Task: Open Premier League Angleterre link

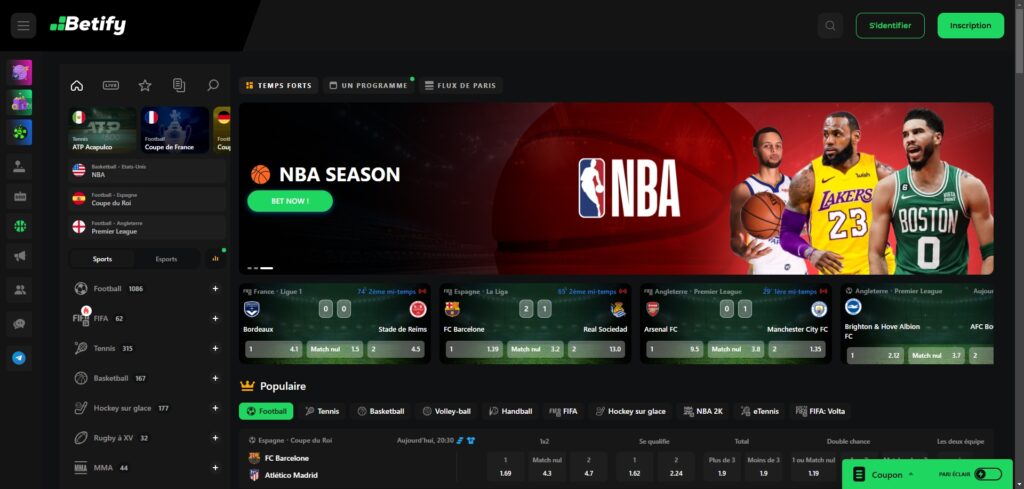Action: [147, 227]
